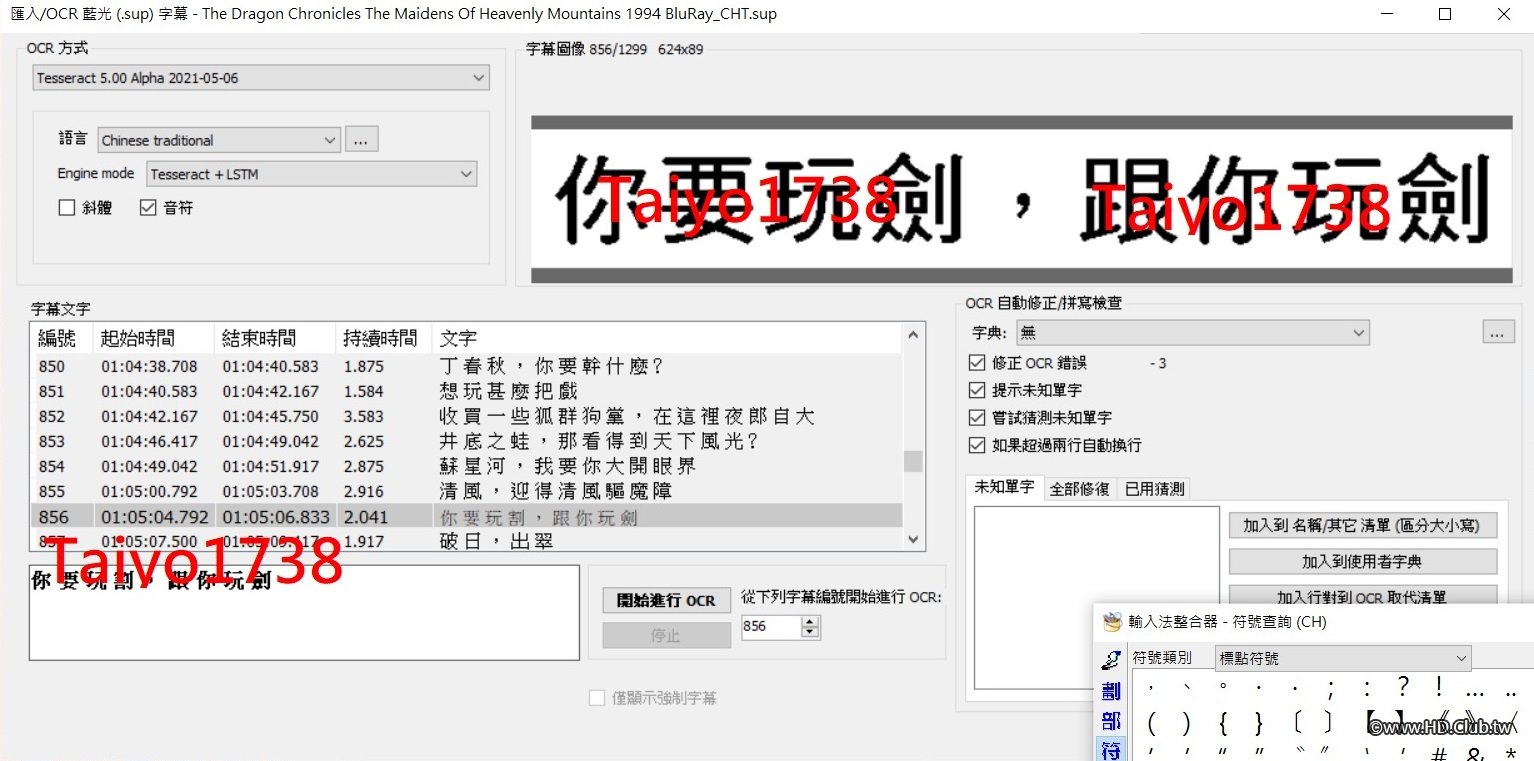Viewport: 1534px width, 761px height.
Task: Sort by the 結束時間 column header
Action: pyautogui.click(x=275, y=339)
